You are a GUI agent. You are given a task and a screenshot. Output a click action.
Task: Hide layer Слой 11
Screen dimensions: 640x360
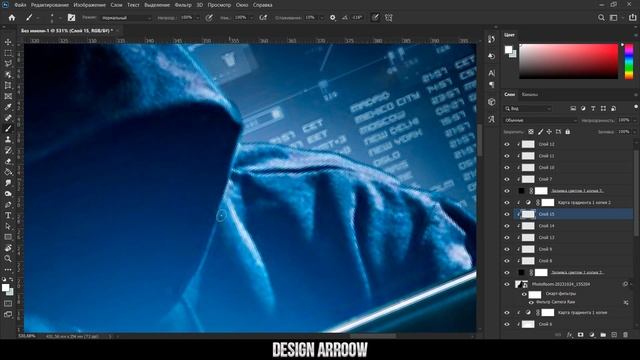pyautogui.click(x=507, y=156)
